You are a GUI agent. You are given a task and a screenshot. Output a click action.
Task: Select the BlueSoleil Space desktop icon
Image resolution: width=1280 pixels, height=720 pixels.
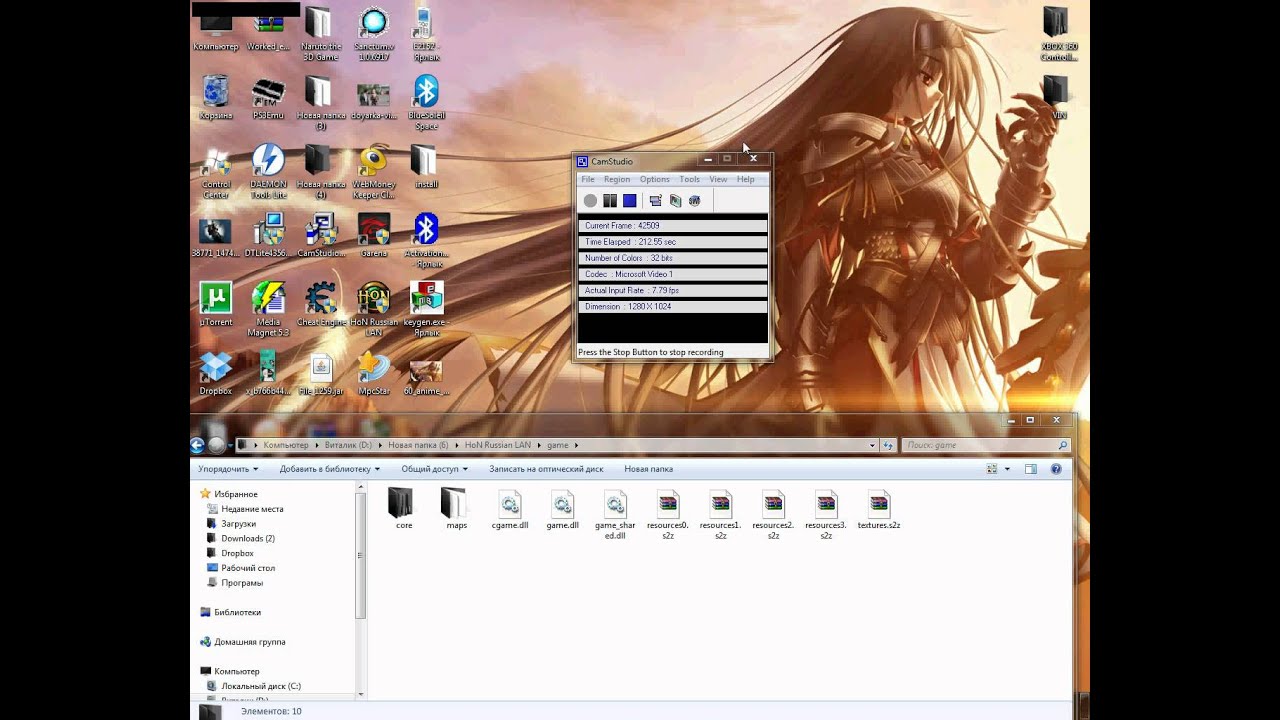point(427,102)
